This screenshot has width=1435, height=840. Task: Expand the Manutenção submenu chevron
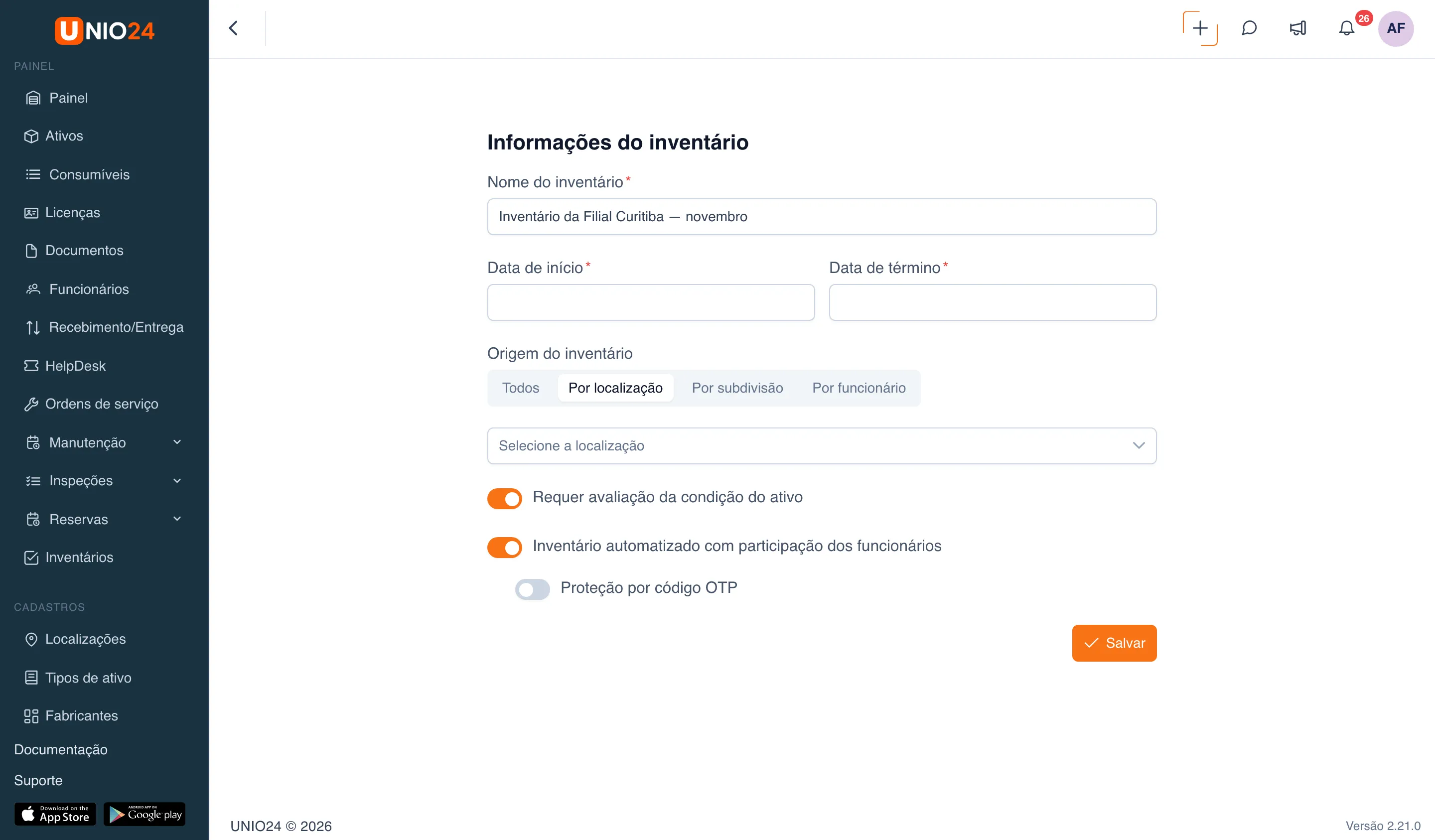coord(177,442)
